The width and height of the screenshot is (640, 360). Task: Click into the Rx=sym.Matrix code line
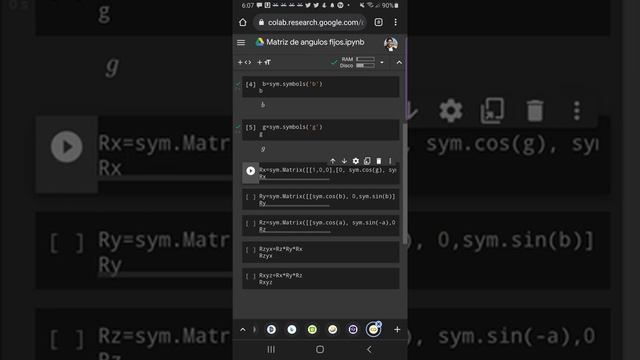click(x=327, y=170)
